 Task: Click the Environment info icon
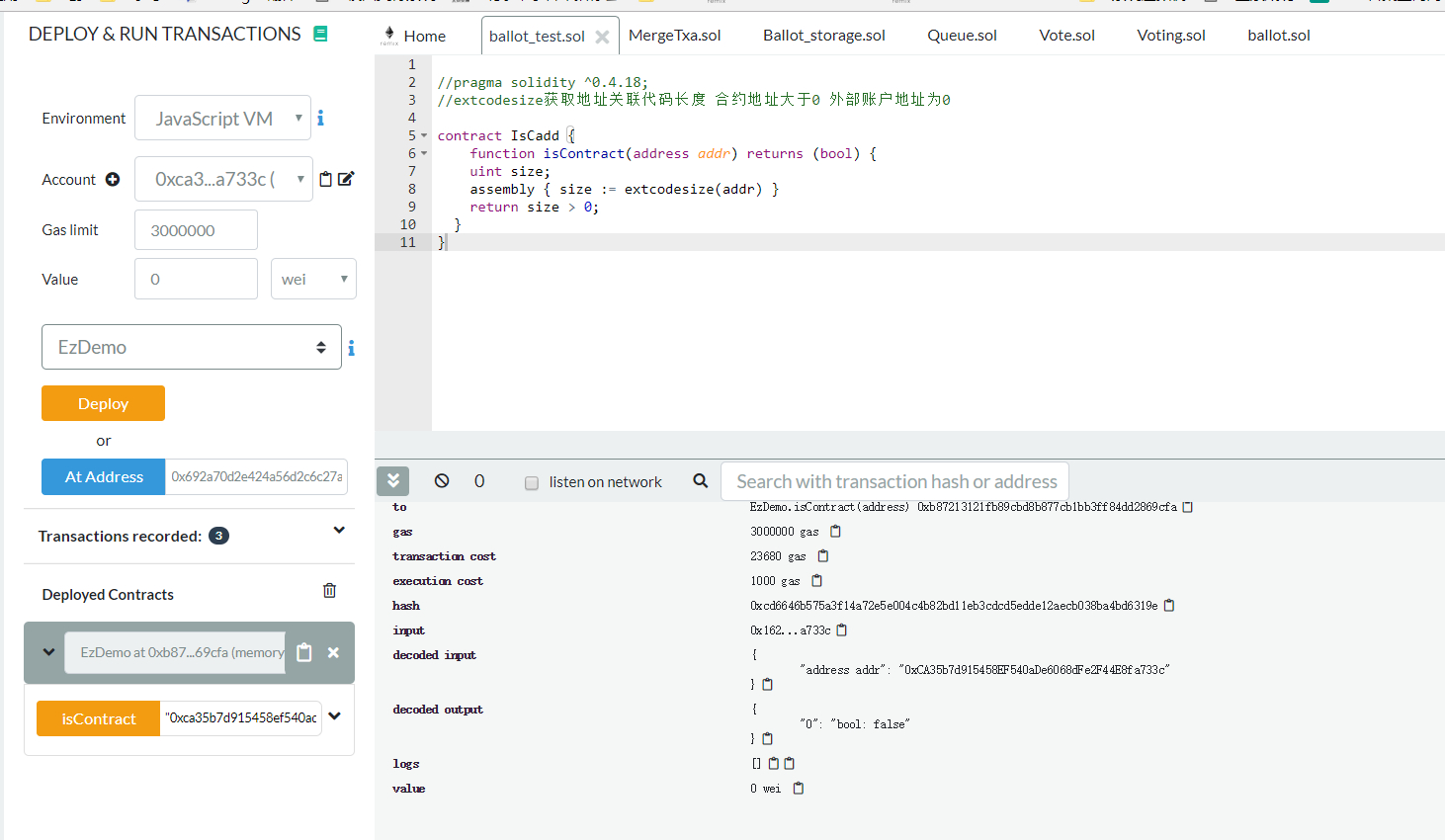point(320,119)
